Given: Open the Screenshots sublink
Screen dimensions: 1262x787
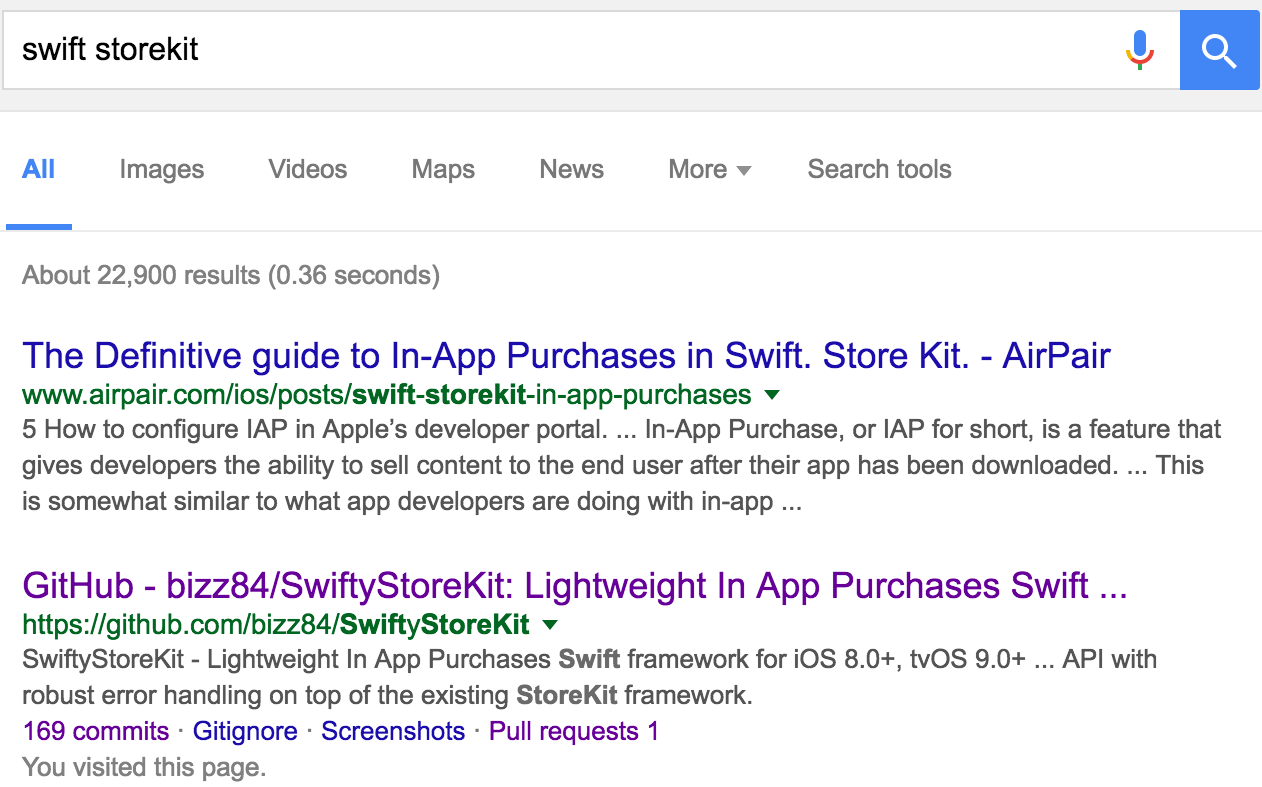Looking at the screenshot, I should (392, 731).
